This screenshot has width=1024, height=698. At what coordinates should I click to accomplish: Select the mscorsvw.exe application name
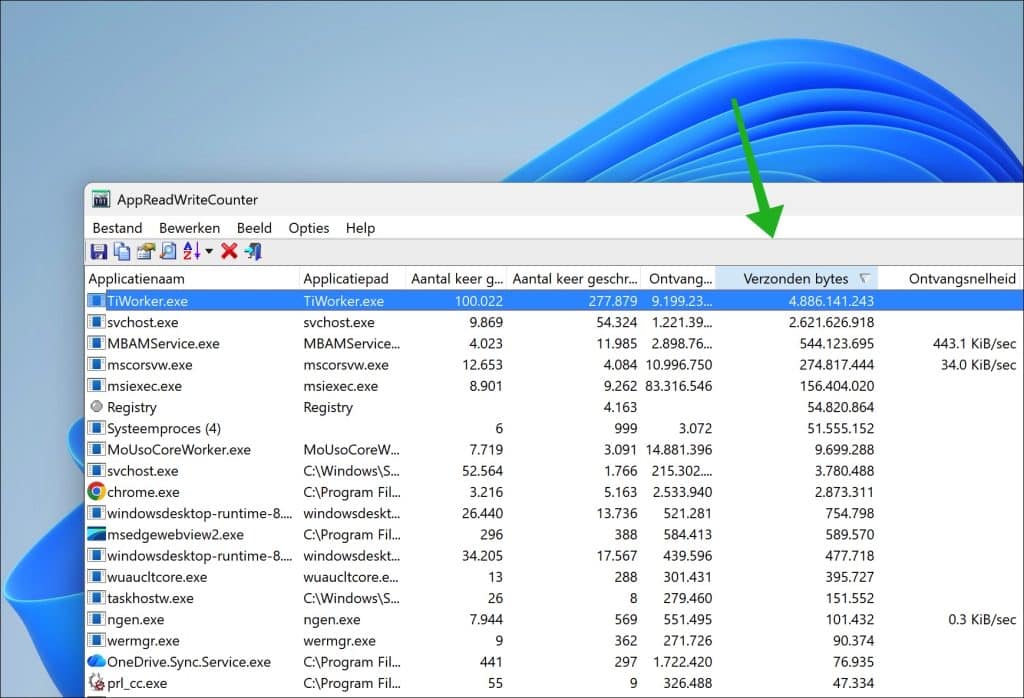coord(150,365)
